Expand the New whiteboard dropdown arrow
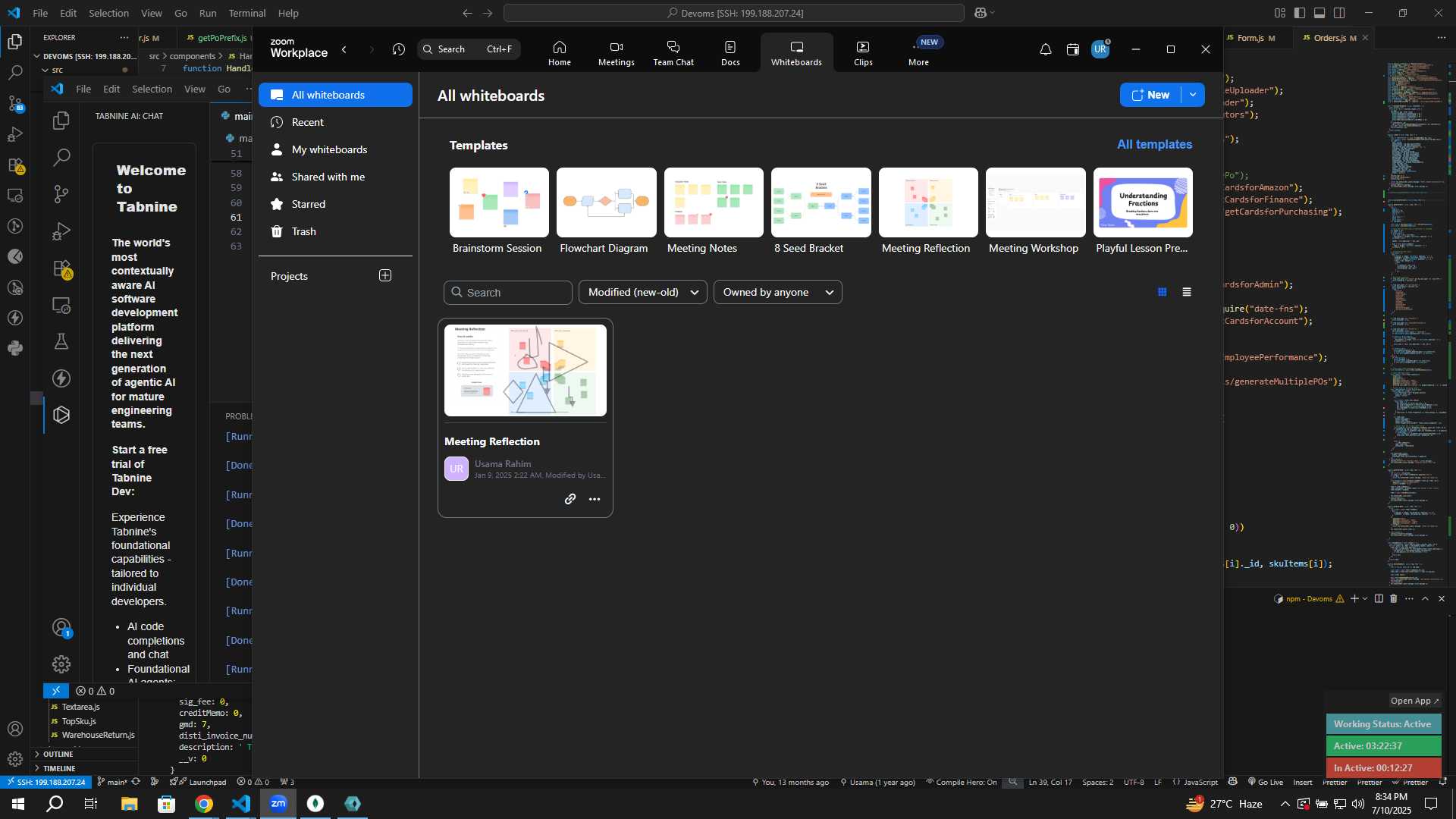This screenshot has height=819, width=1456. 1193,95
